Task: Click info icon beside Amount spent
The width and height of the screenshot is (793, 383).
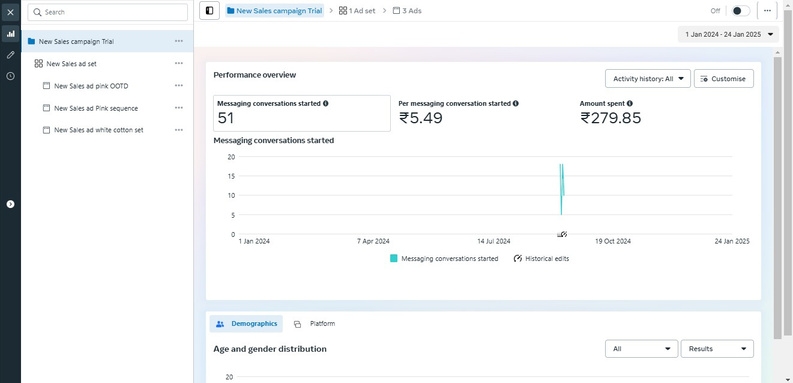Action: [630, 103]
